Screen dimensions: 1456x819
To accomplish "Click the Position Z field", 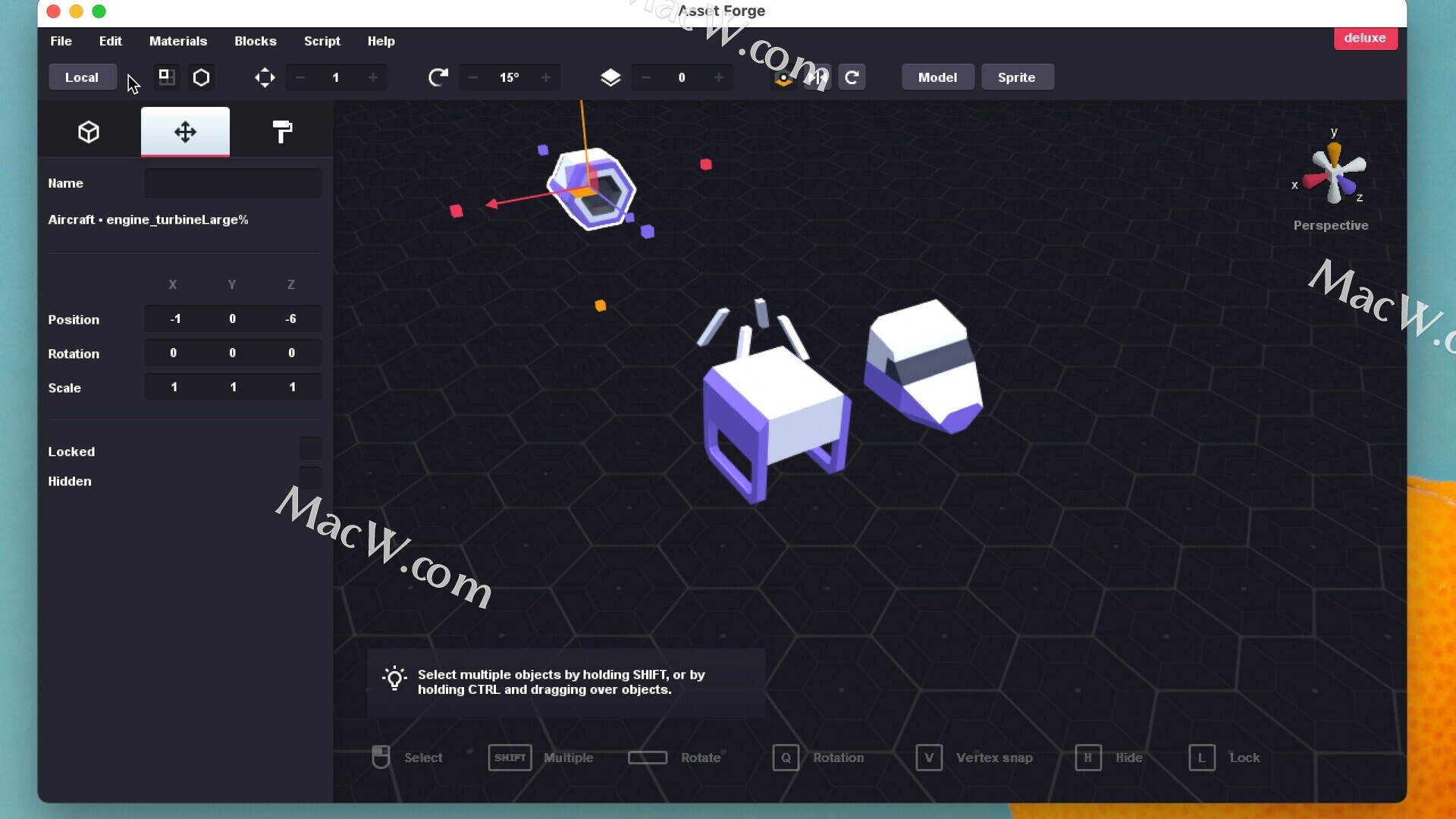I will [291, 318].
